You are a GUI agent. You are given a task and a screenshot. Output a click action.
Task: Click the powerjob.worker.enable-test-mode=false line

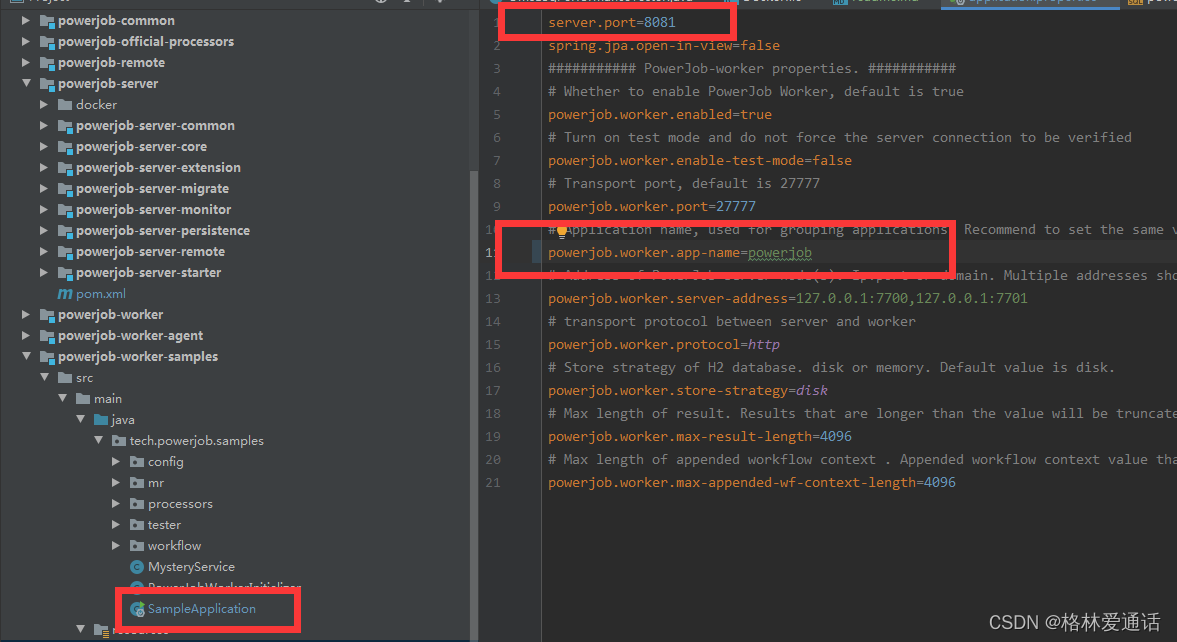pyautogui.click(x=700, y=161)
